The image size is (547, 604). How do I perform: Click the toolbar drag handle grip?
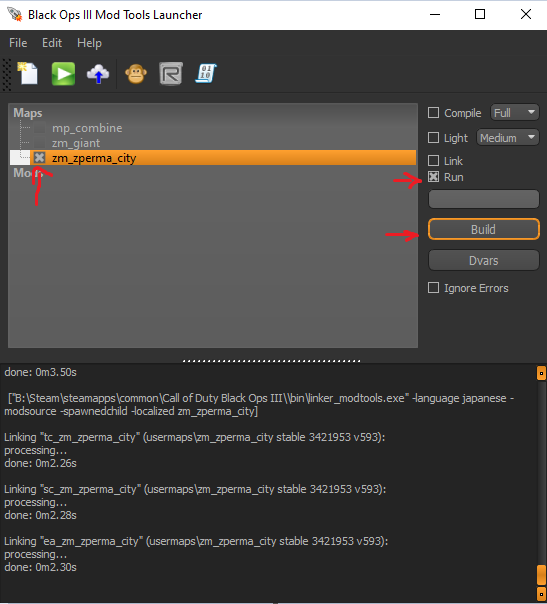coord(7,75)
